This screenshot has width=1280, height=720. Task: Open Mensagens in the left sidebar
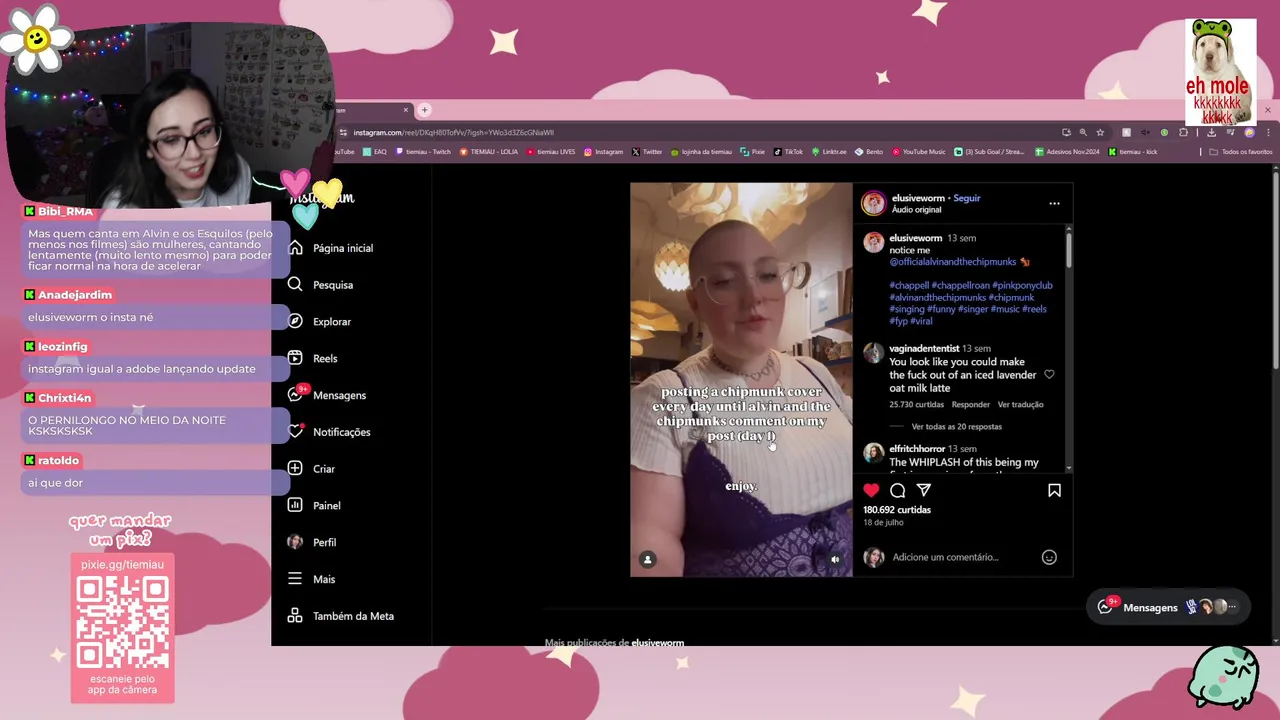(327, 395)
